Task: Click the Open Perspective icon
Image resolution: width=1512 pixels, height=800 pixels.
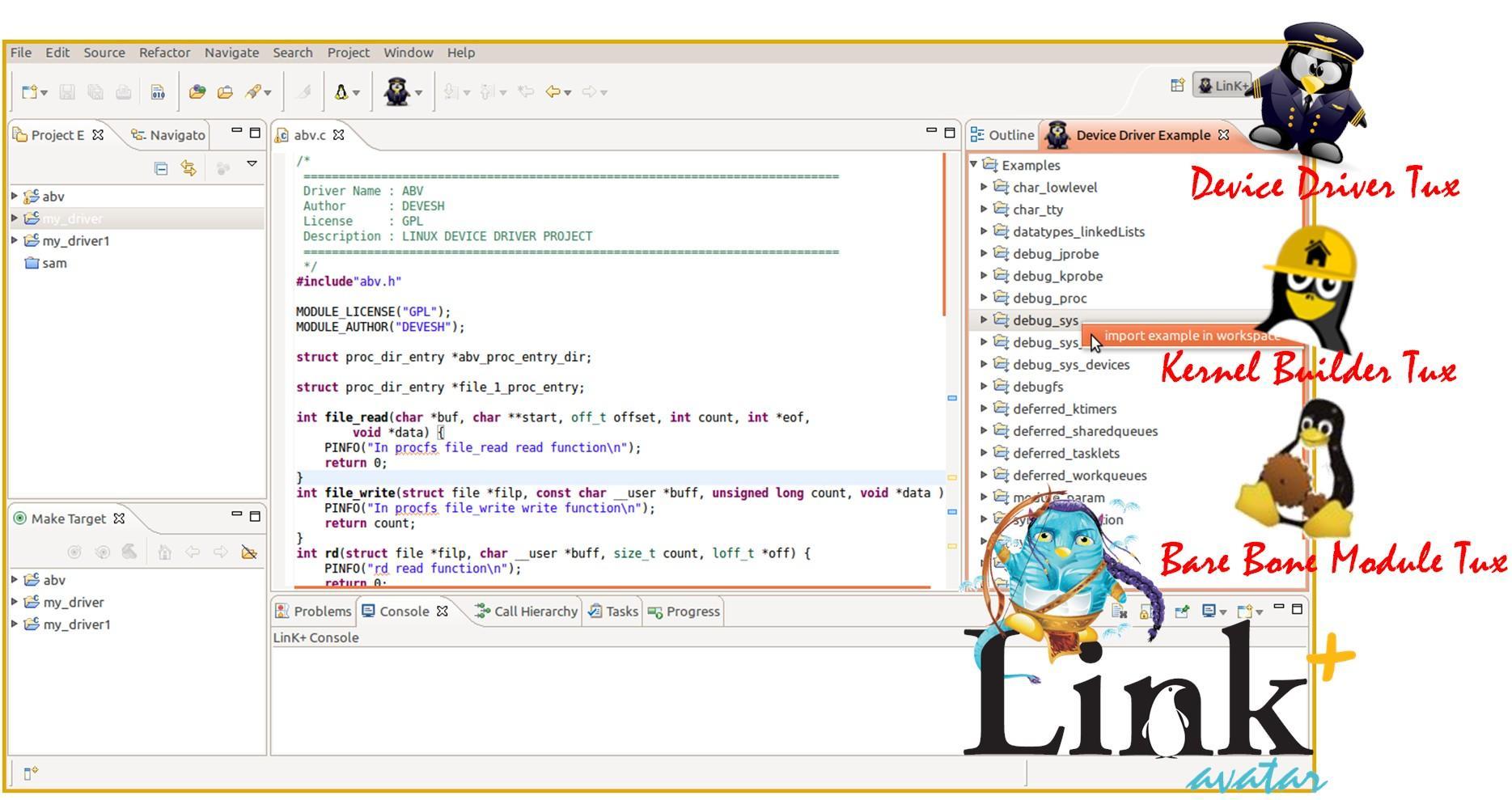Action: pos(1177,85)
